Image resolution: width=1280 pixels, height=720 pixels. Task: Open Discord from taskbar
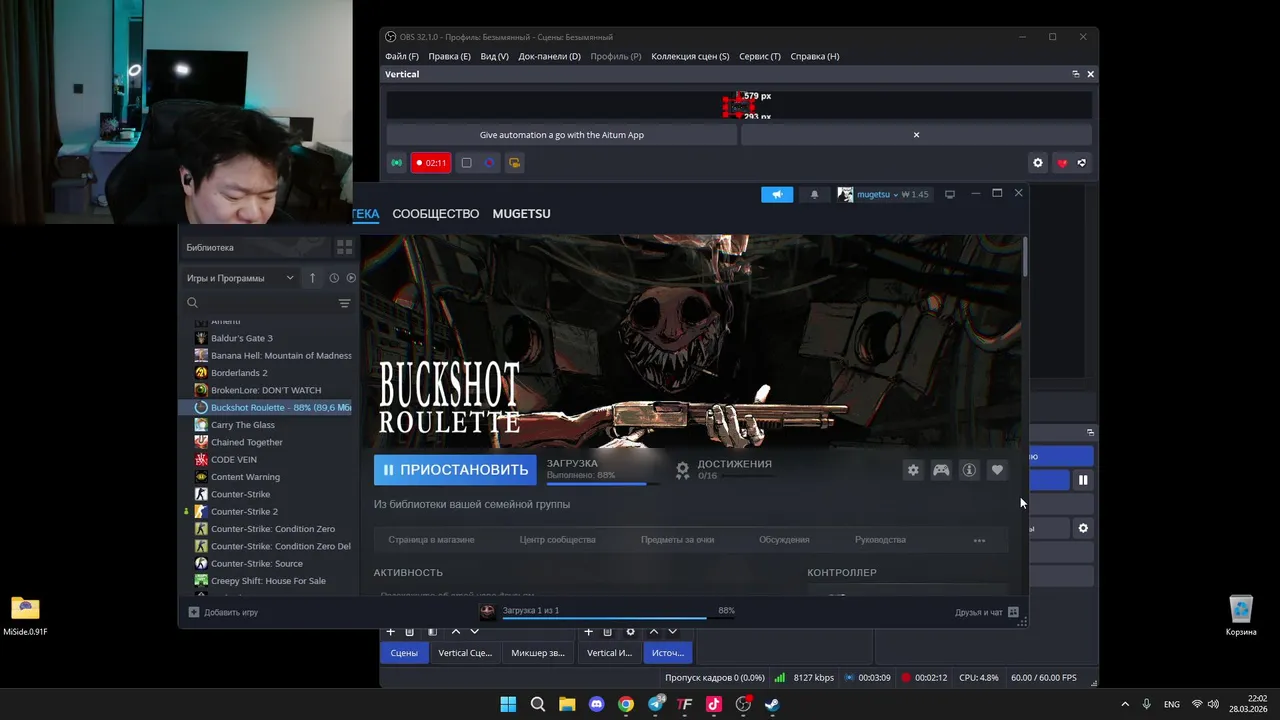click(596, 704)
